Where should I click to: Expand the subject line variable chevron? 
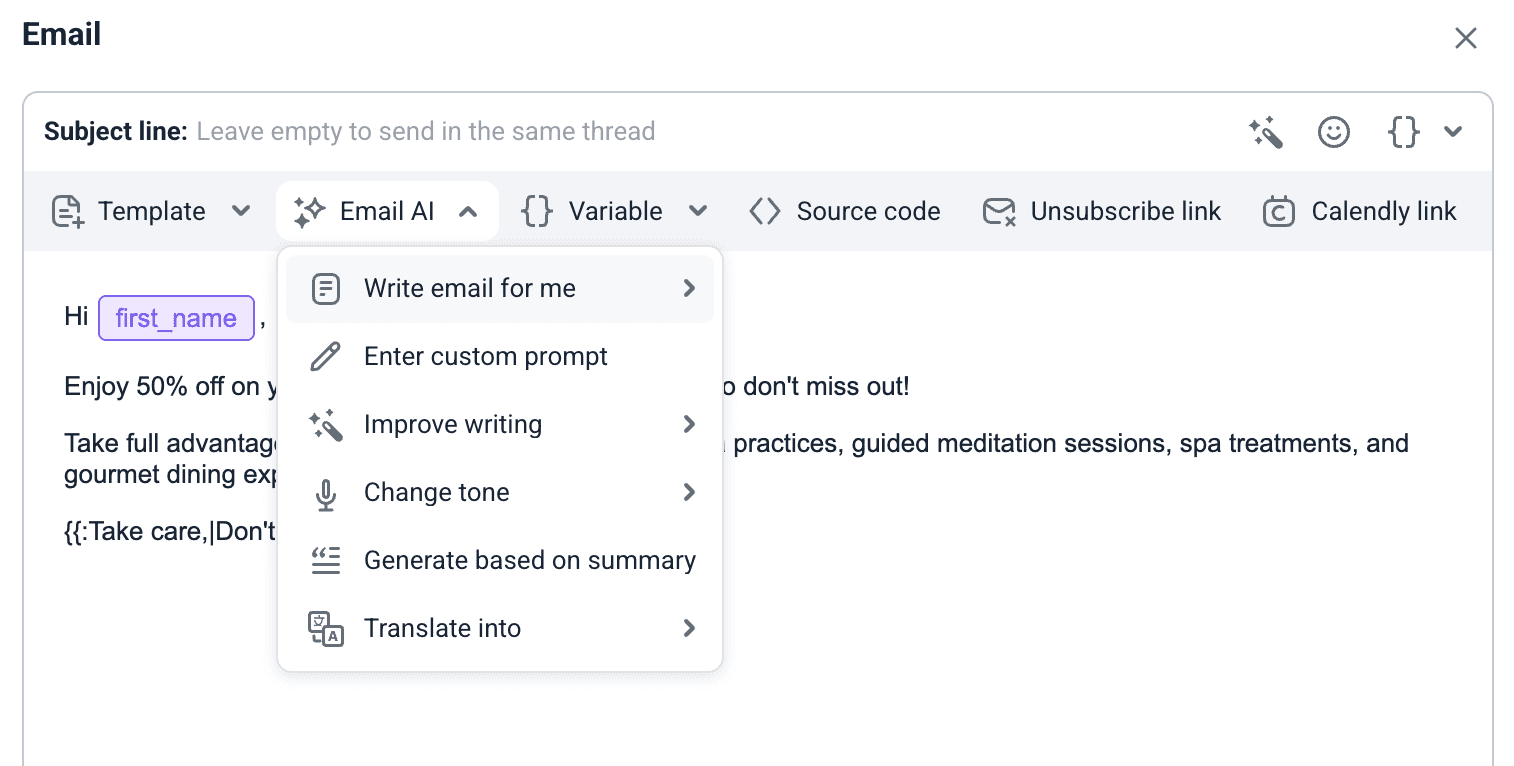tap(1453, 132)
